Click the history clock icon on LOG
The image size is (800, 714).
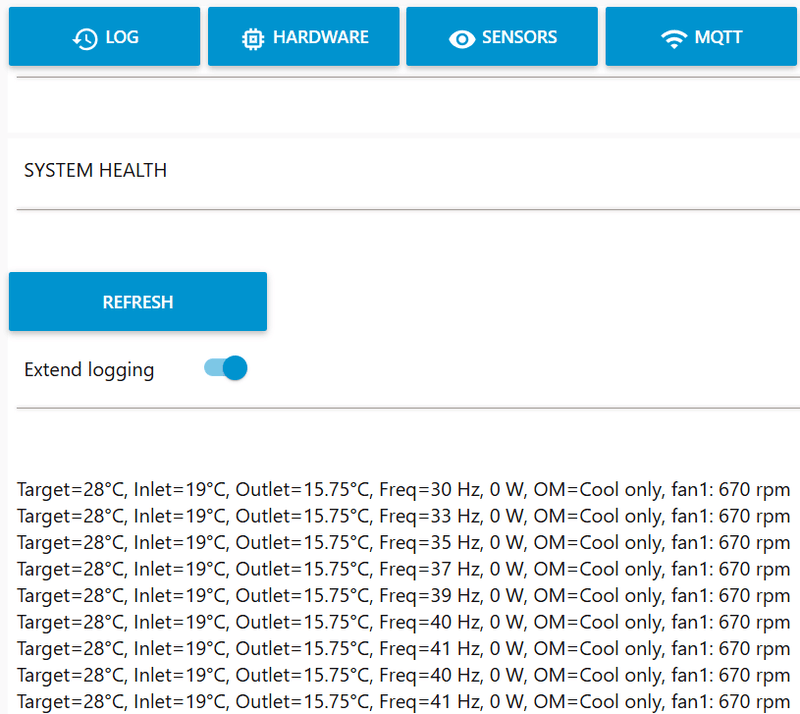85,39
